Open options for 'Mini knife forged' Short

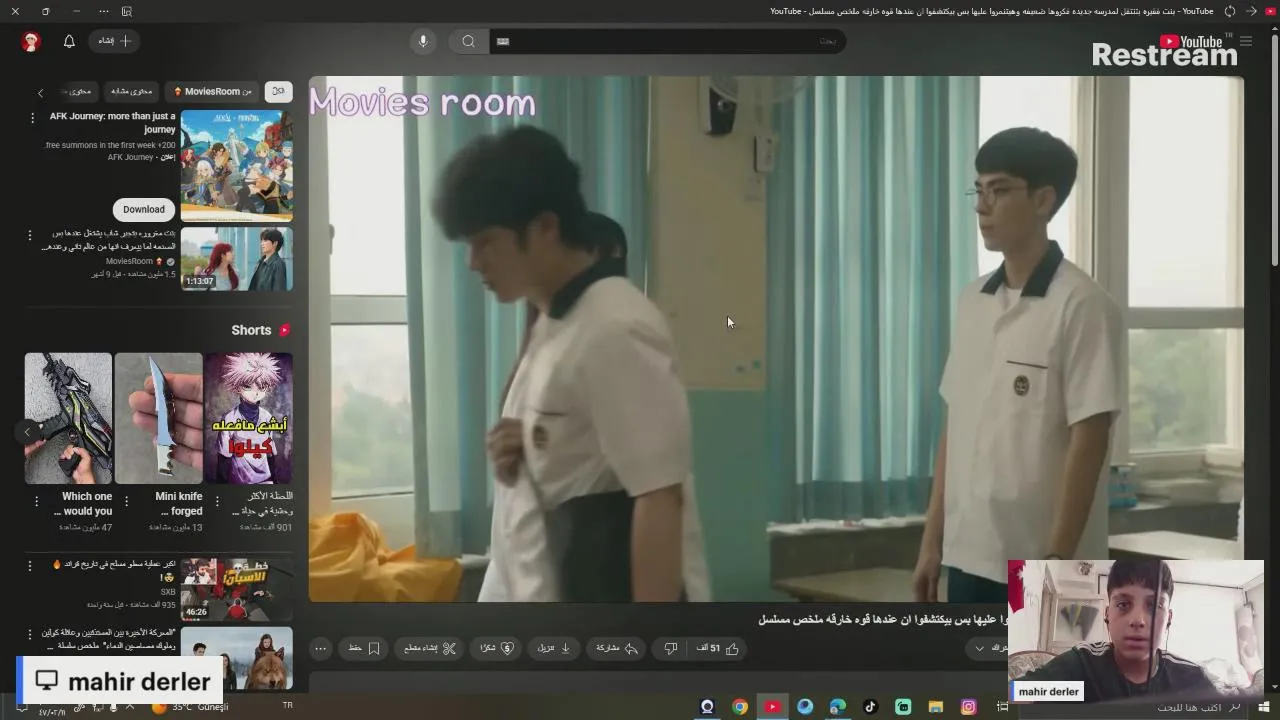[x=126, y=501]
